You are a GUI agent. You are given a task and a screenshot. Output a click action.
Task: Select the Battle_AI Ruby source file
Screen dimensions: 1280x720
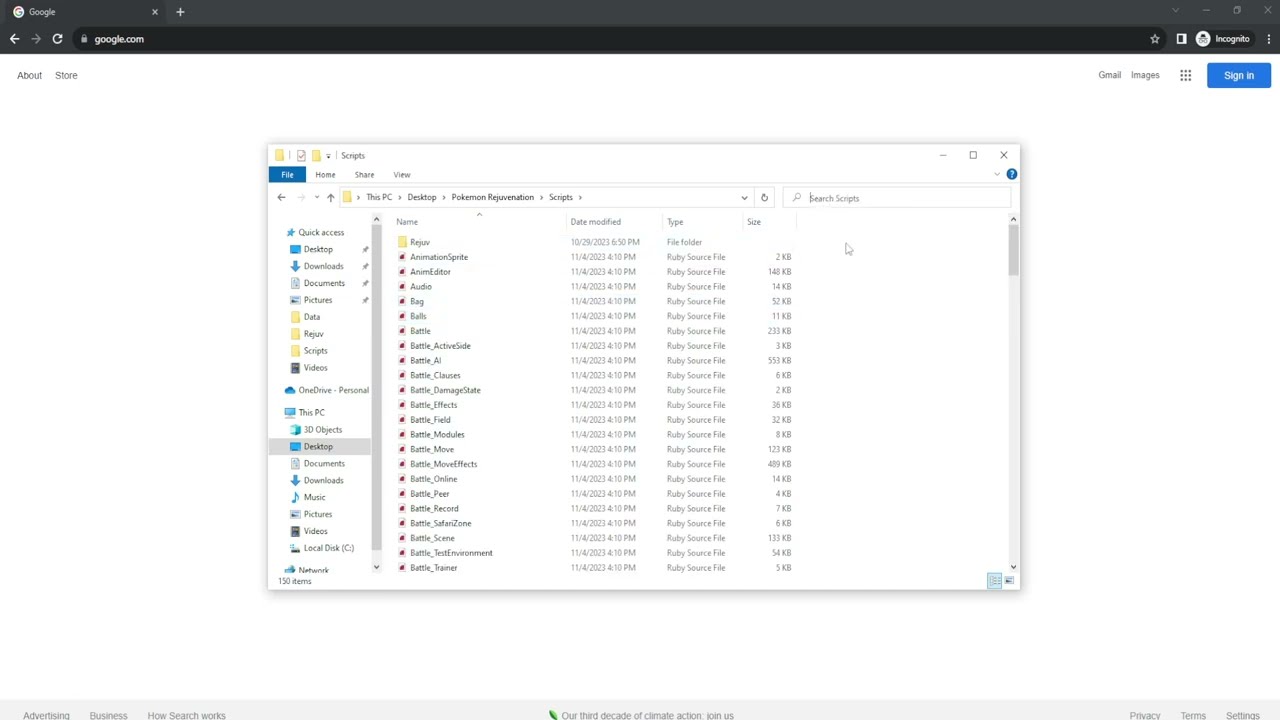pos(425,360)
